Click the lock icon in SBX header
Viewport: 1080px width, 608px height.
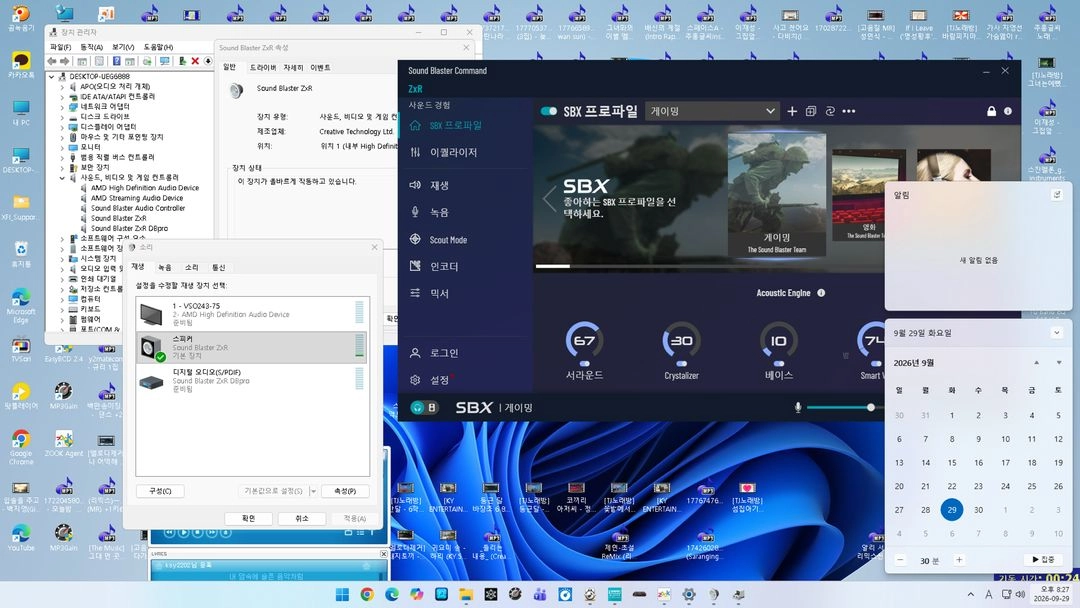991,111
